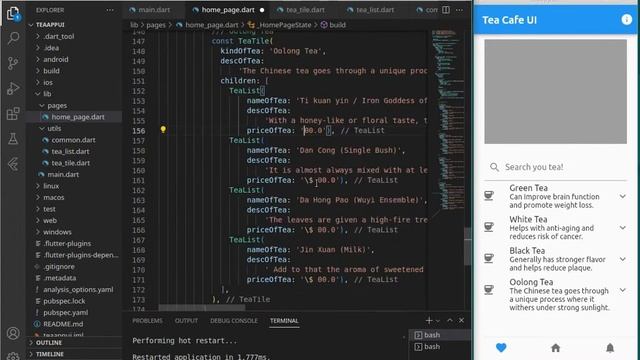This screenshot has width=640, height=360.
Task: Select the home_page.dart editor tab
Action: [x=227, y=10]
